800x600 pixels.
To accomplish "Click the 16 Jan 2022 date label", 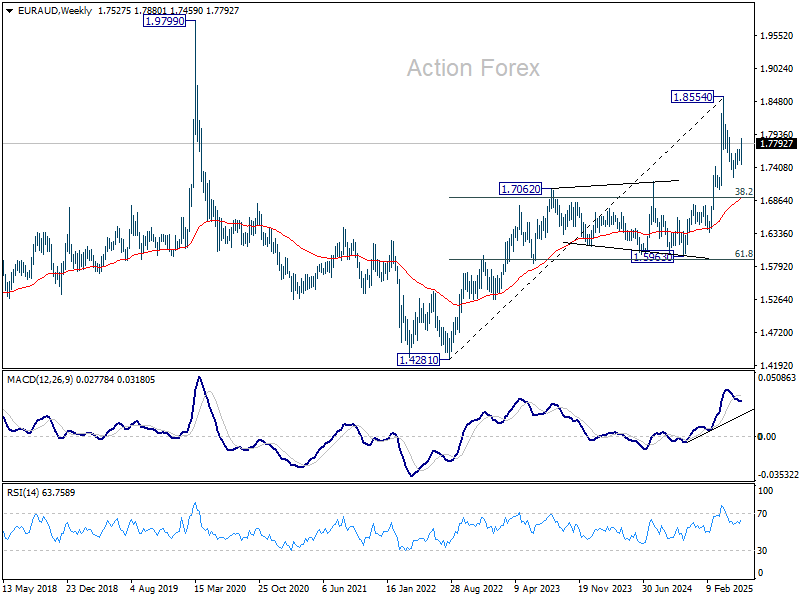I will point(411,588).
